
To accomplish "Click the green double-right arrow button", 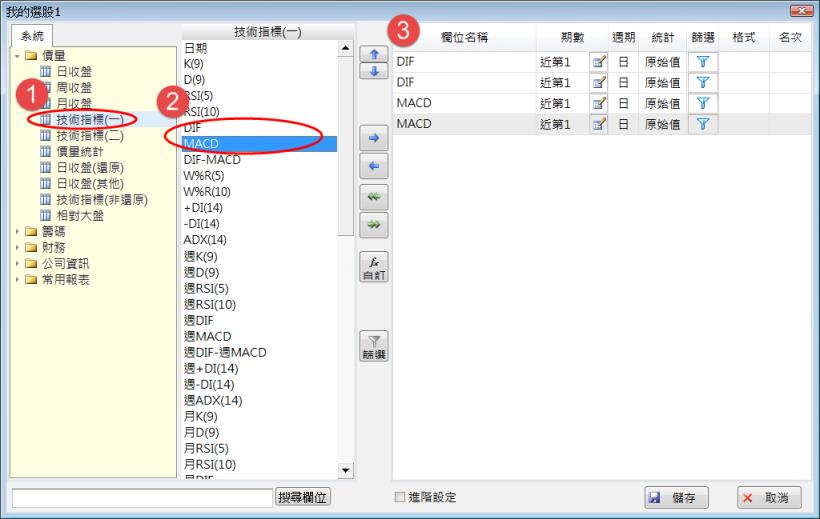I will 373,227.
